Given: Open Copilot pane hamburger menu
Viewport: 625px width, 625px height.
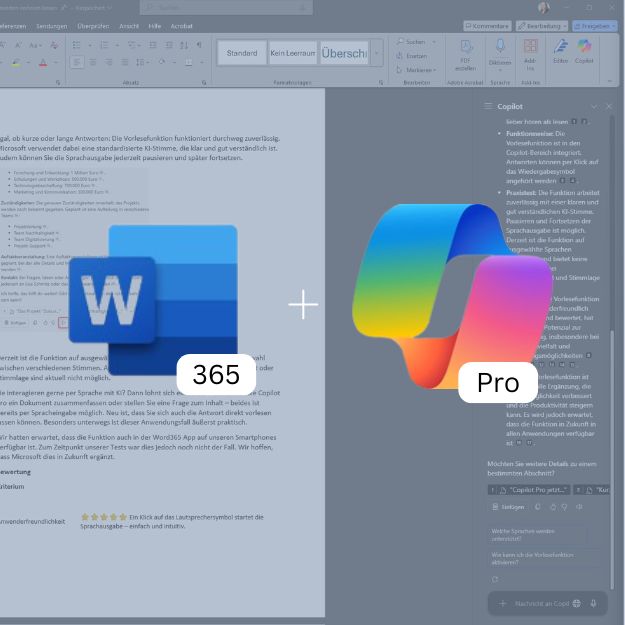Looking at the screenshot, I should 488,106.
